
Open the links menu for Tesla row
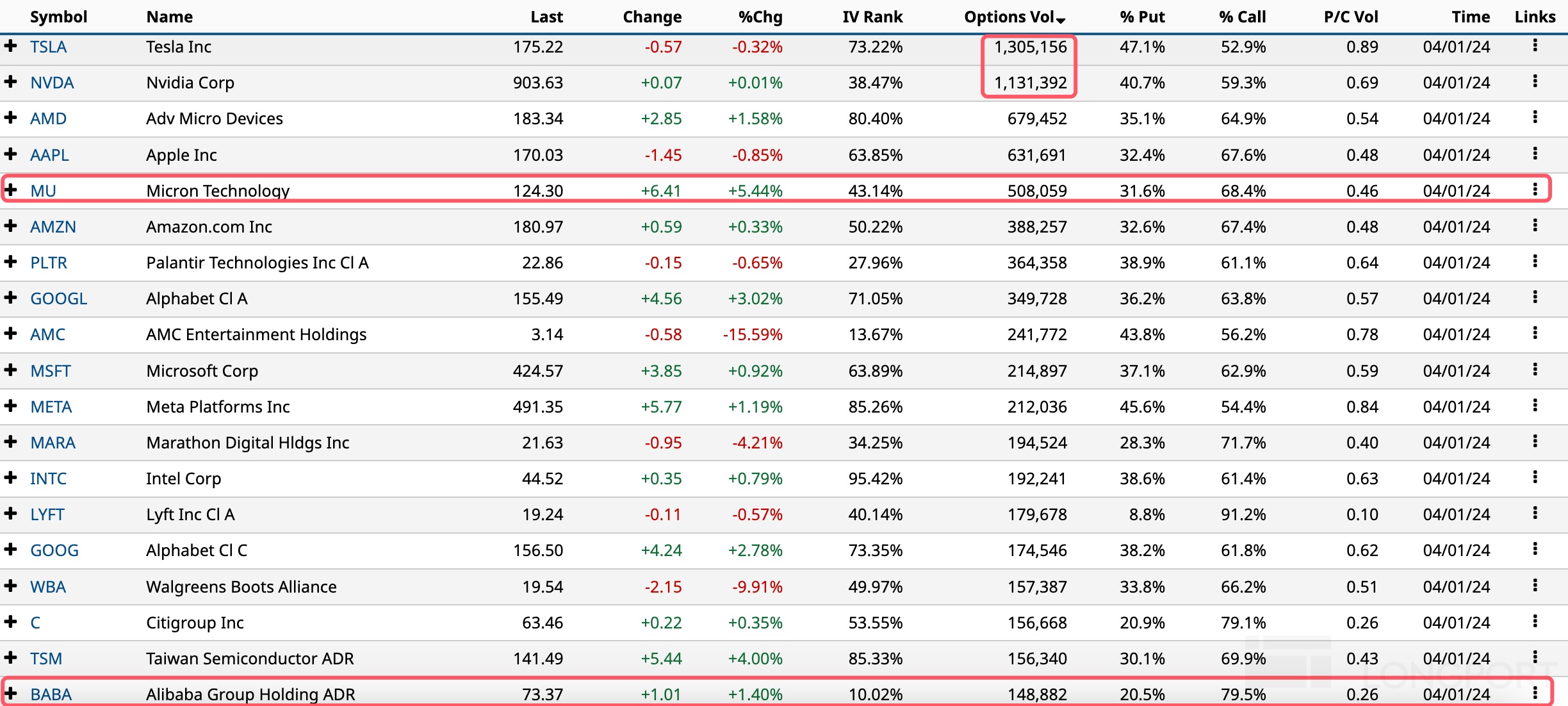1535,45
